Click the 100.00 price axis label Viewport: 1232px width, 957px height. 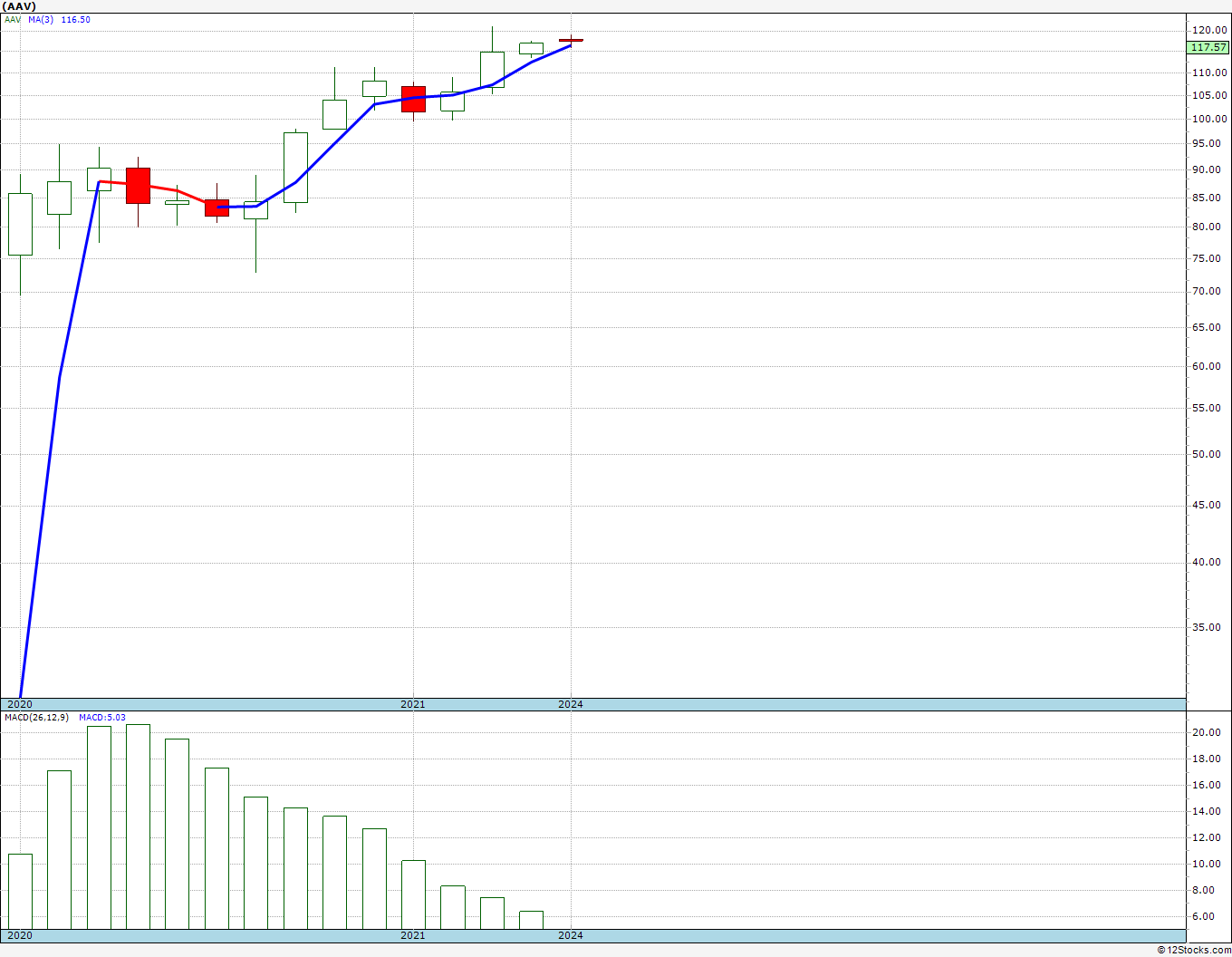coord(1209,119)
